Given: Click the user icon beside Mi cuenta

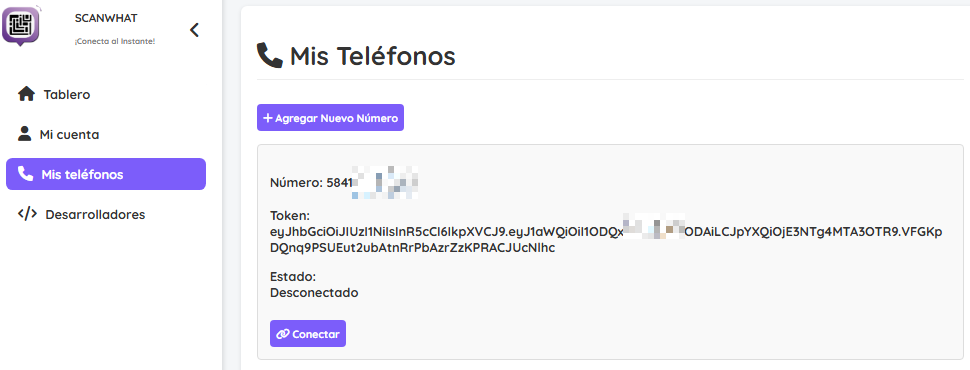Looking at the screenshot, I should [24, 134].
